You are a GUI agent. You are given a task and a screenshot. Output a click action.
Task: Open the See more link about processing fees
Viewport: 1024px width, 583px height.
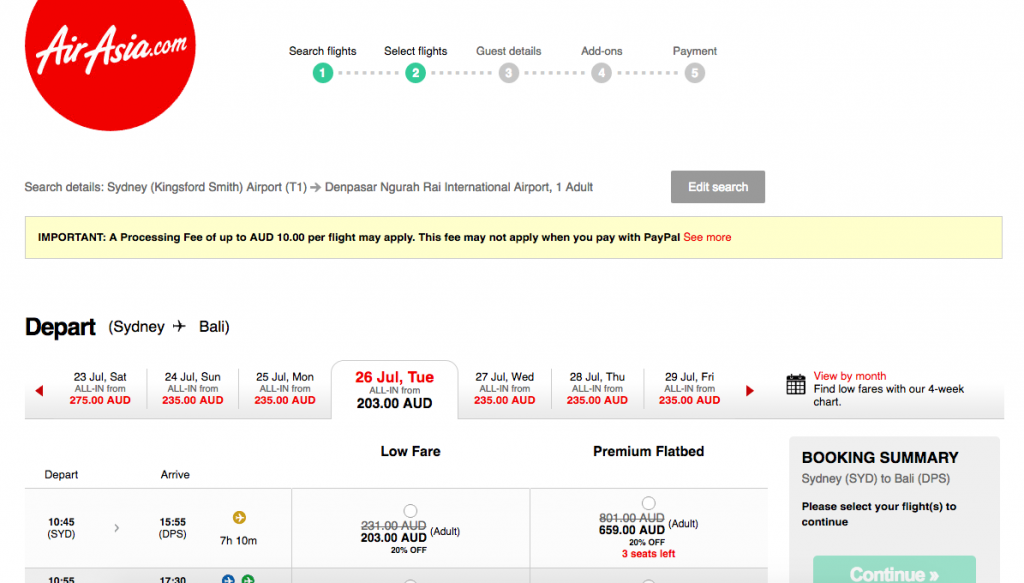pyautogui.click(x=707, y=237)
